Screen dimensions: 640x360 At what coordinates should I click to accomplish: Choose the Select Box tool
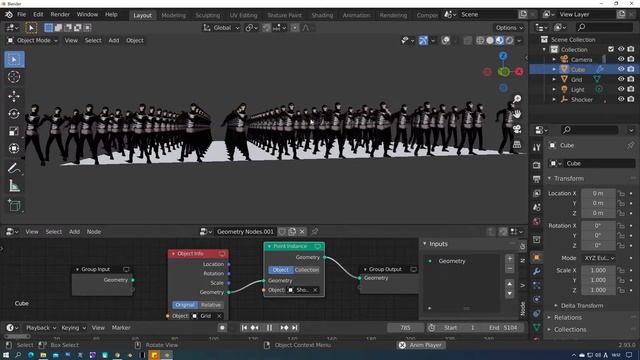14,60
